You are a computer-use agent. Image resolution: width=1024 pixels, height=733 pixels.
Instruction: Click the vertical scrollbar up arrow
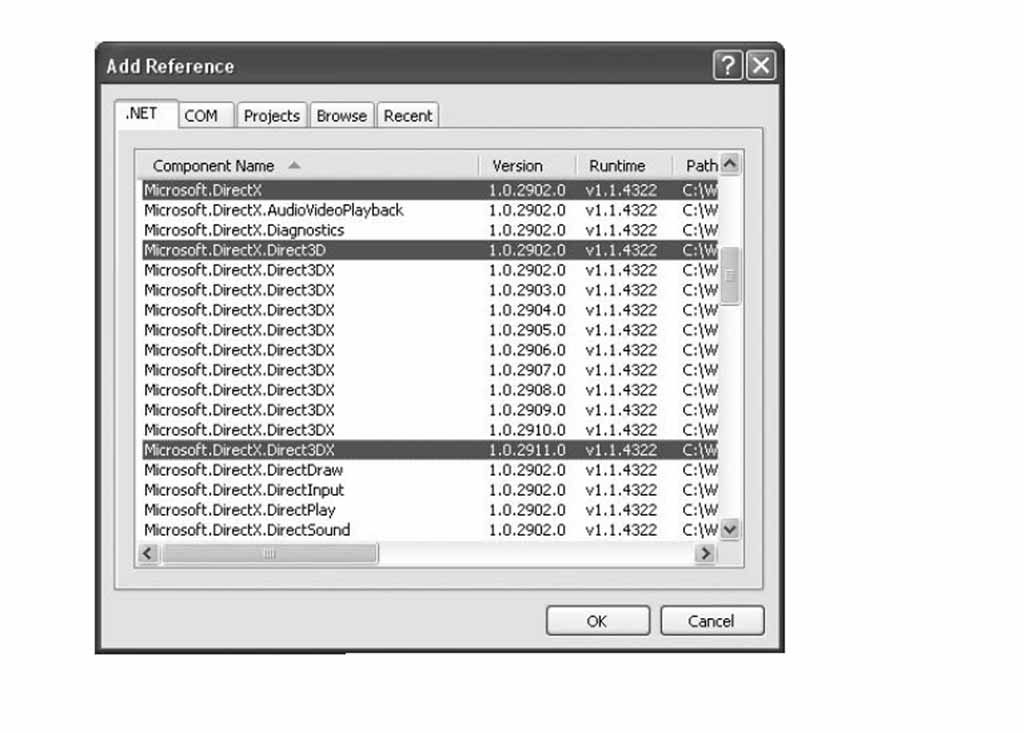tap(730, 163)
